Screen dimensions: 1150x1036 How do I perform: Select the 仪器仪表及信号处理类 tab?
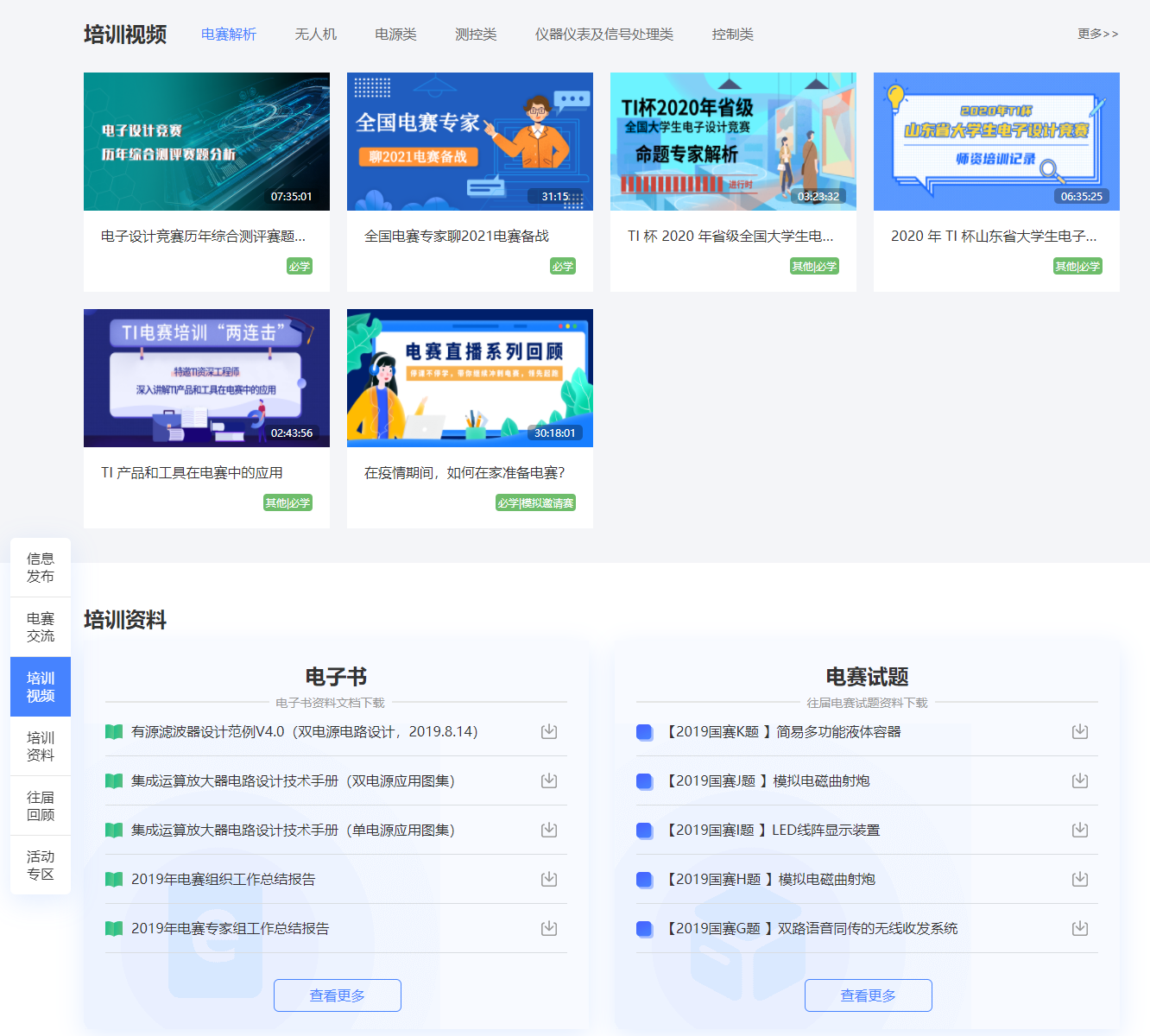point(603,35)
